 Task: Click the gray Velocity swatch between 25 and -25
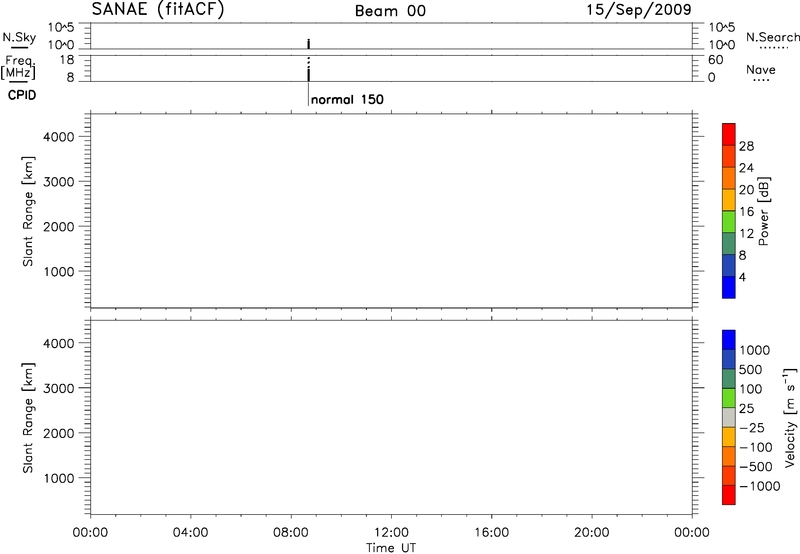[x=729, y=417]
